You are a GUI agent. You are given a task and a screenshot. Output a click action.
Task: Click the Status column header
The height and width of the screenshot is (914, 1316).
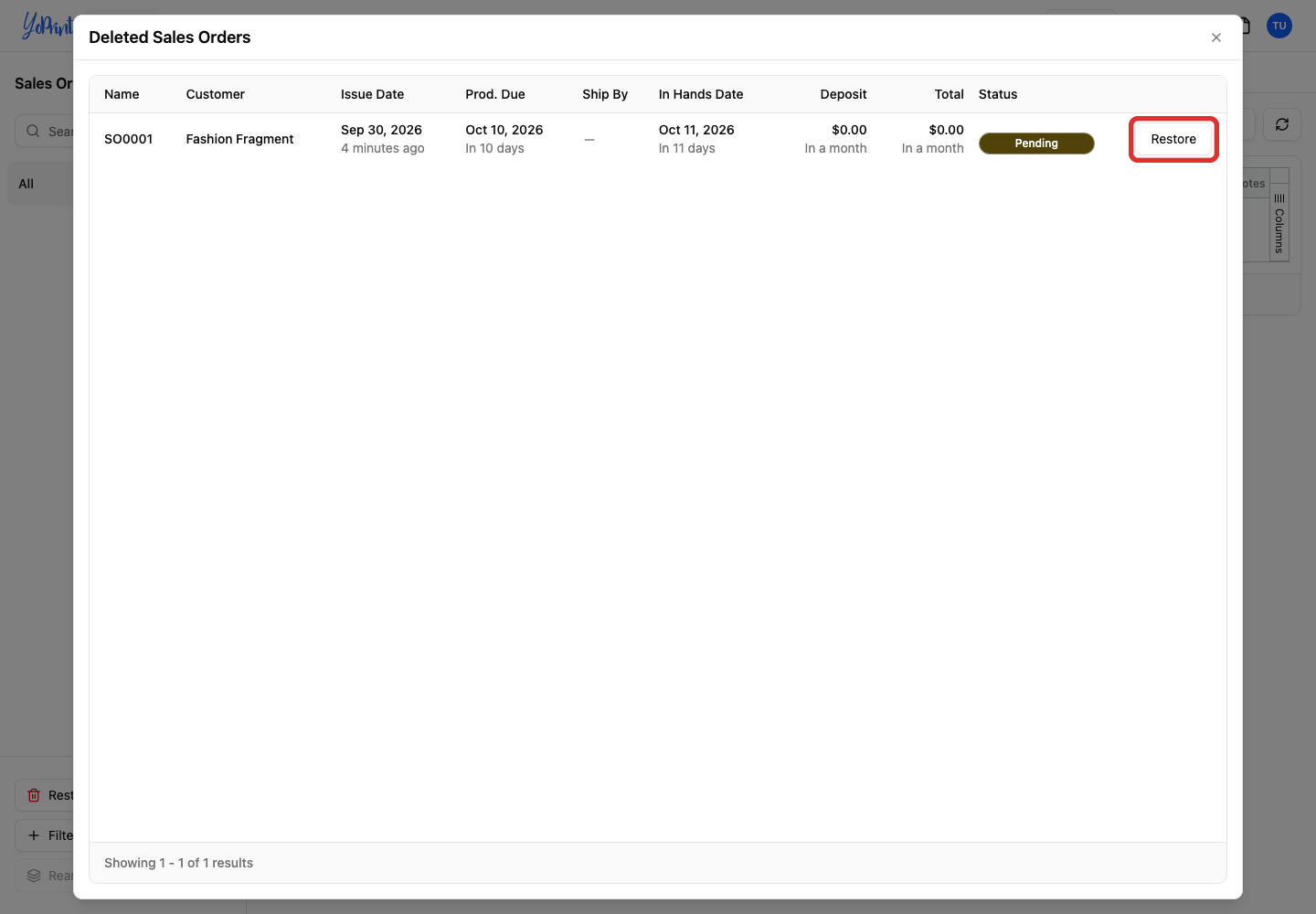coord(998,94)
